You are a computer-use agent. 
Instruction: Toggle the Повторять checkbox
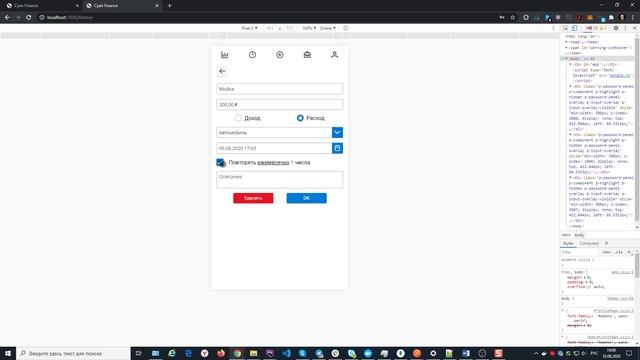click(220, 162)
